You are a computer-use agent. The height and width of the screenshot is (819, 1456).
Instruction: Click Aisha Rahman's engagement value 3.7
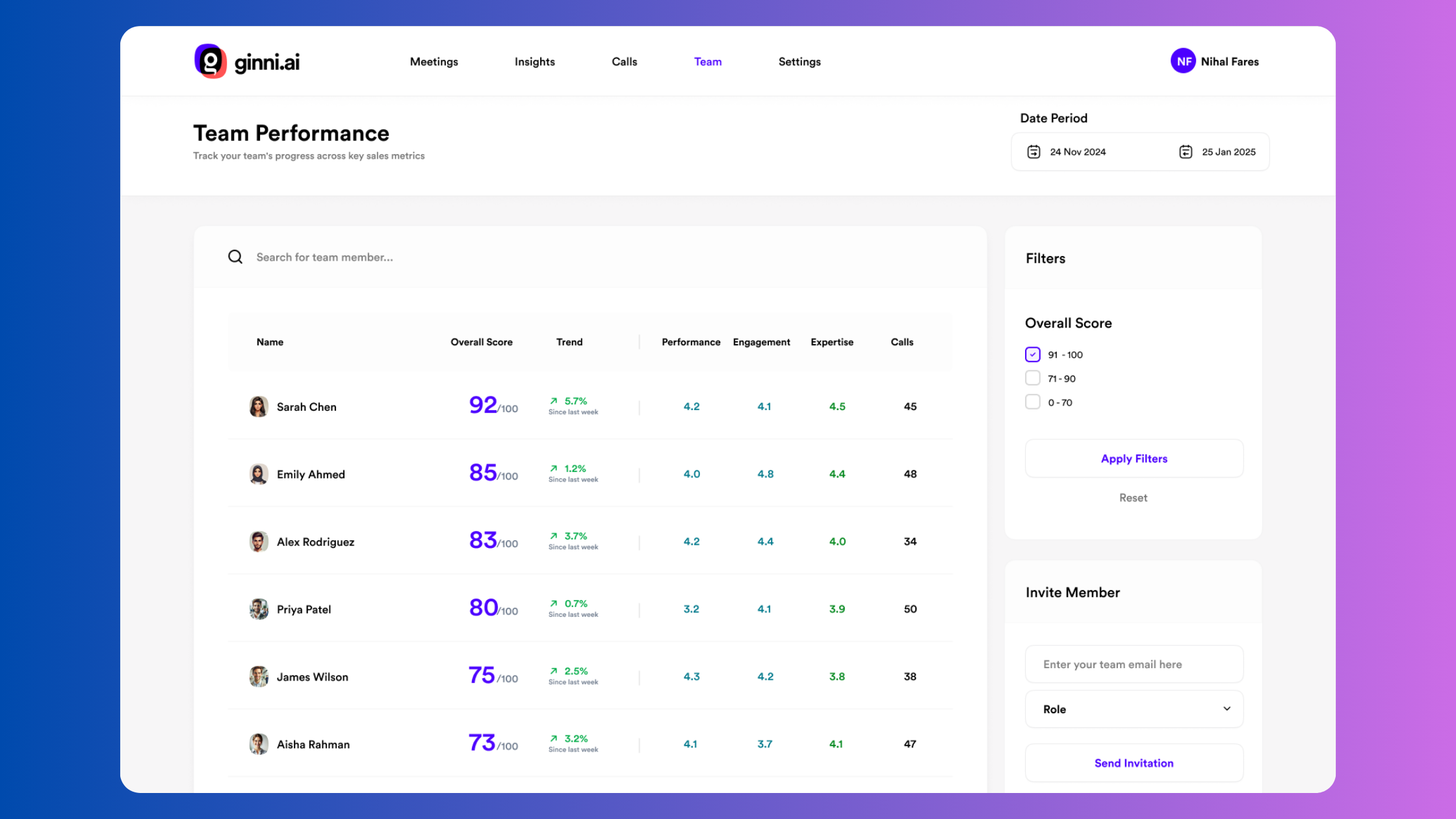point(764,745)
